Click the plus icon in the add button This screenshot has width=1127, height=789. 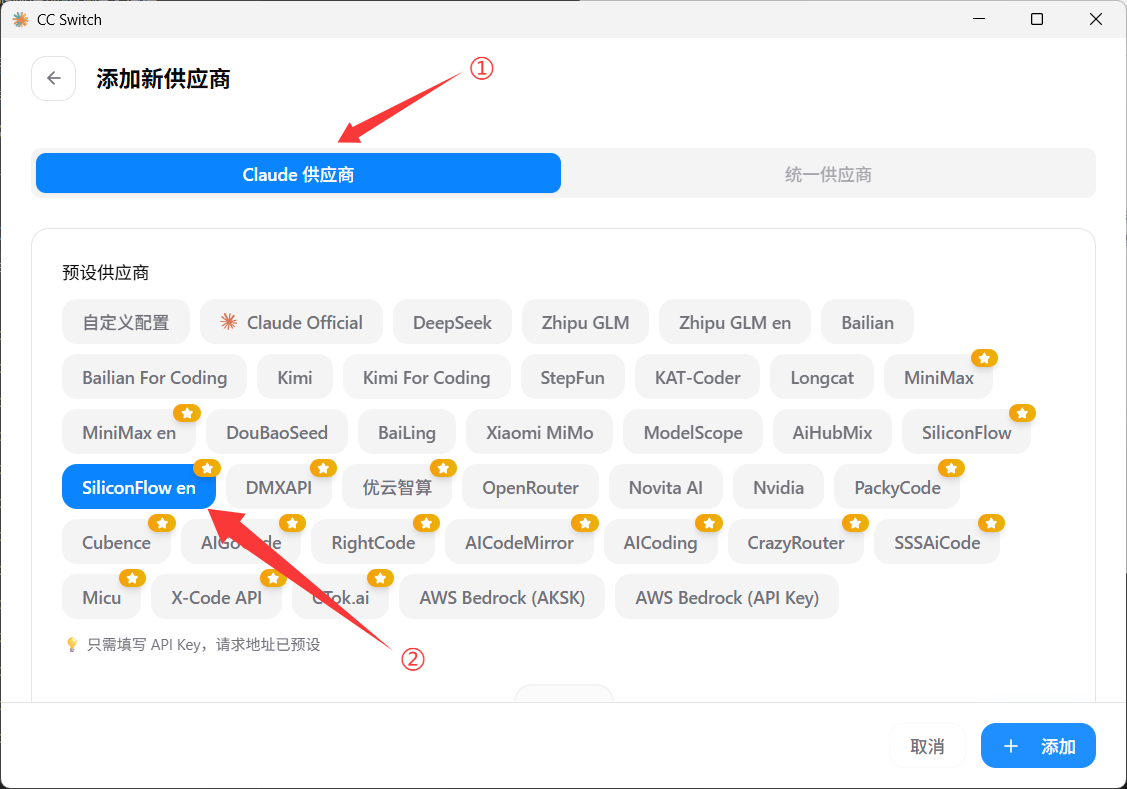click(1011, 747)
